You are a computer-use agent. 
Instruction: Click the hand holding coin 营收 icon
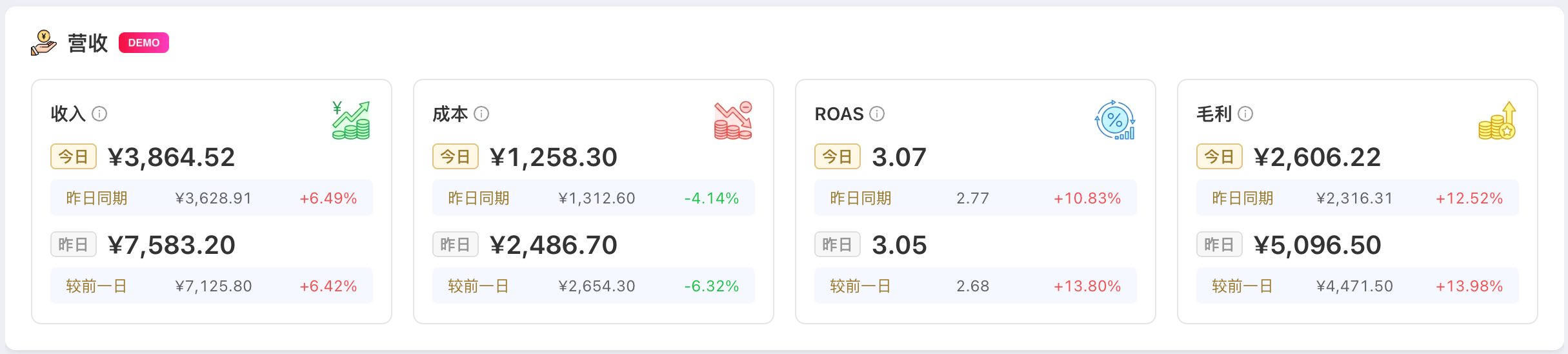click(44, 43)
